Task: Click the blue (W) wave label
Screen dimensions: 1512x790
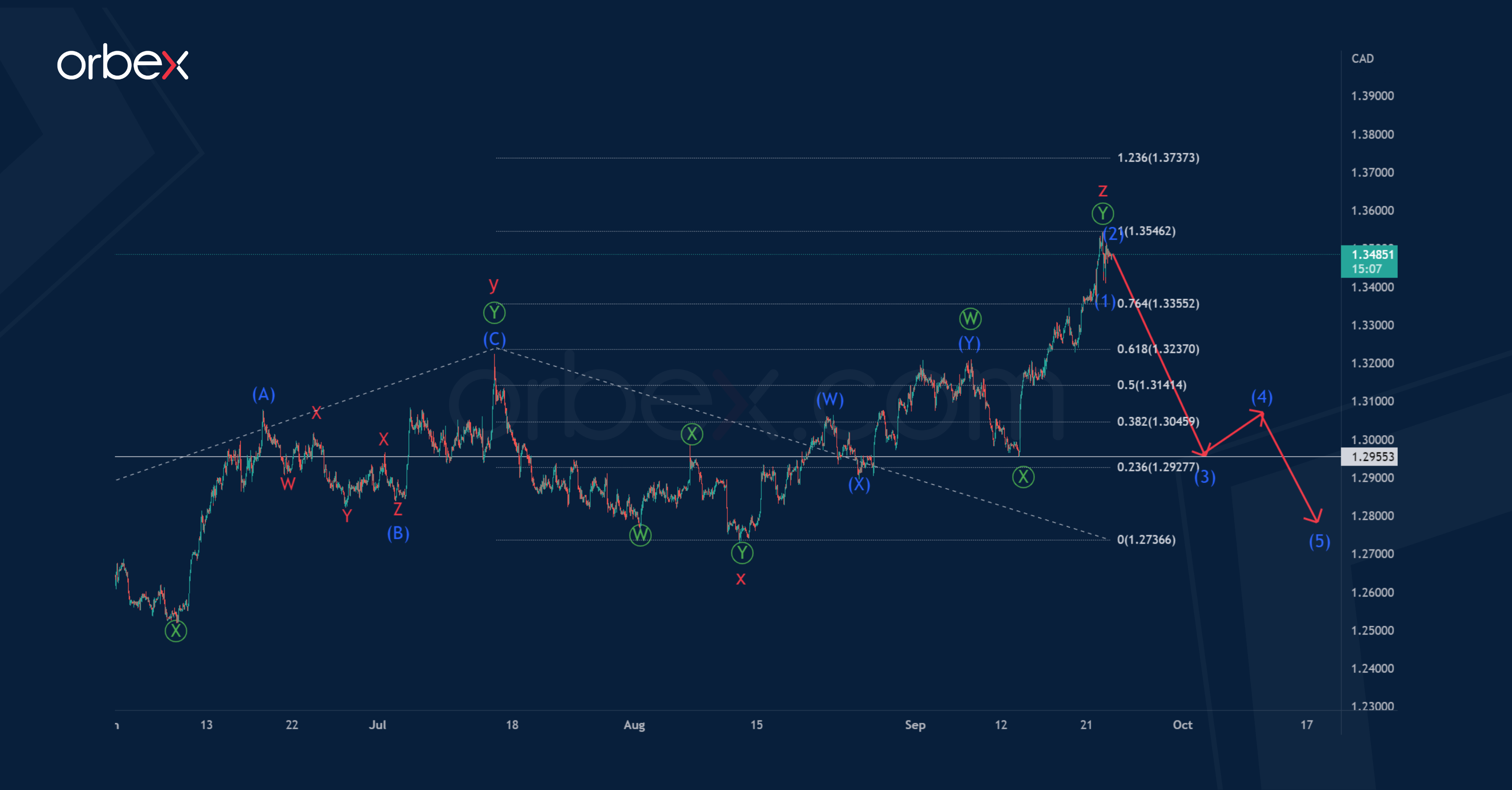Action: 829,400
